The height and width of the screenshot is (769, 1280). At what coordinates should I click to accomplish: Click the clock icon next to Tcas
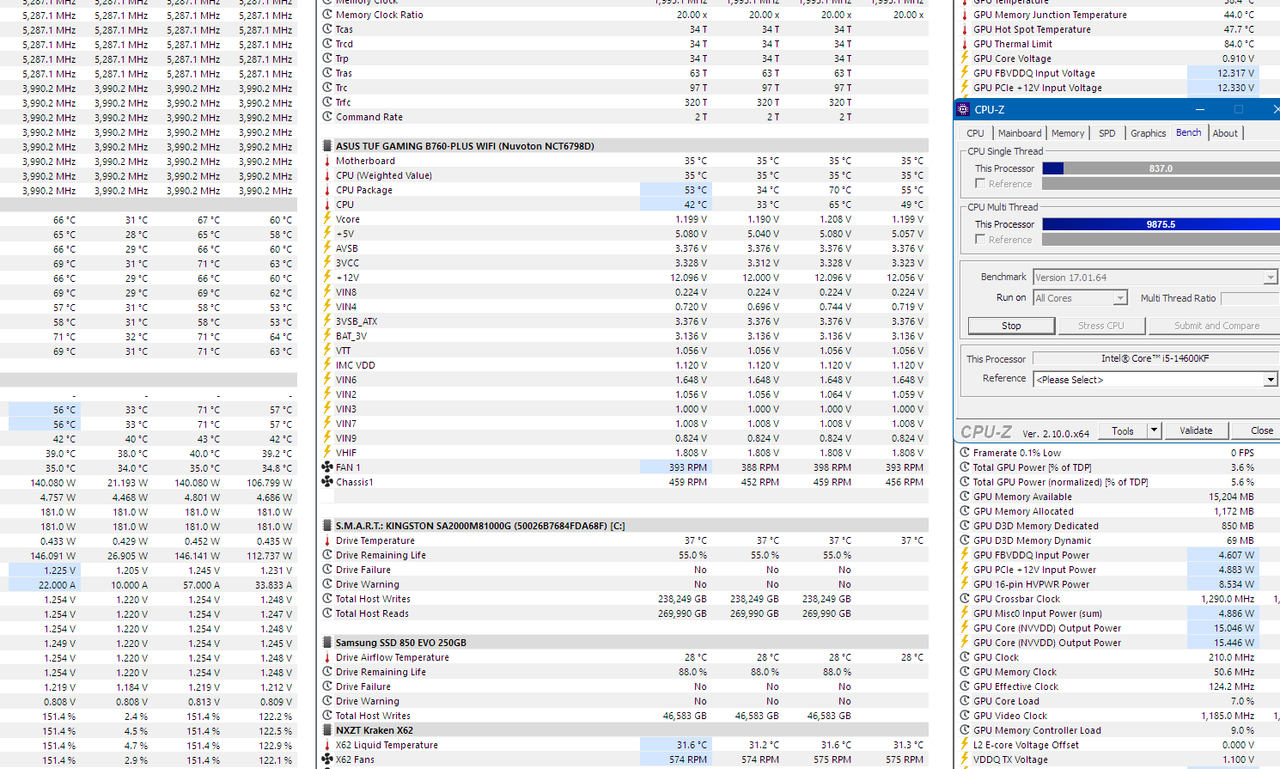pyautogui.click(x=327, y=30)
